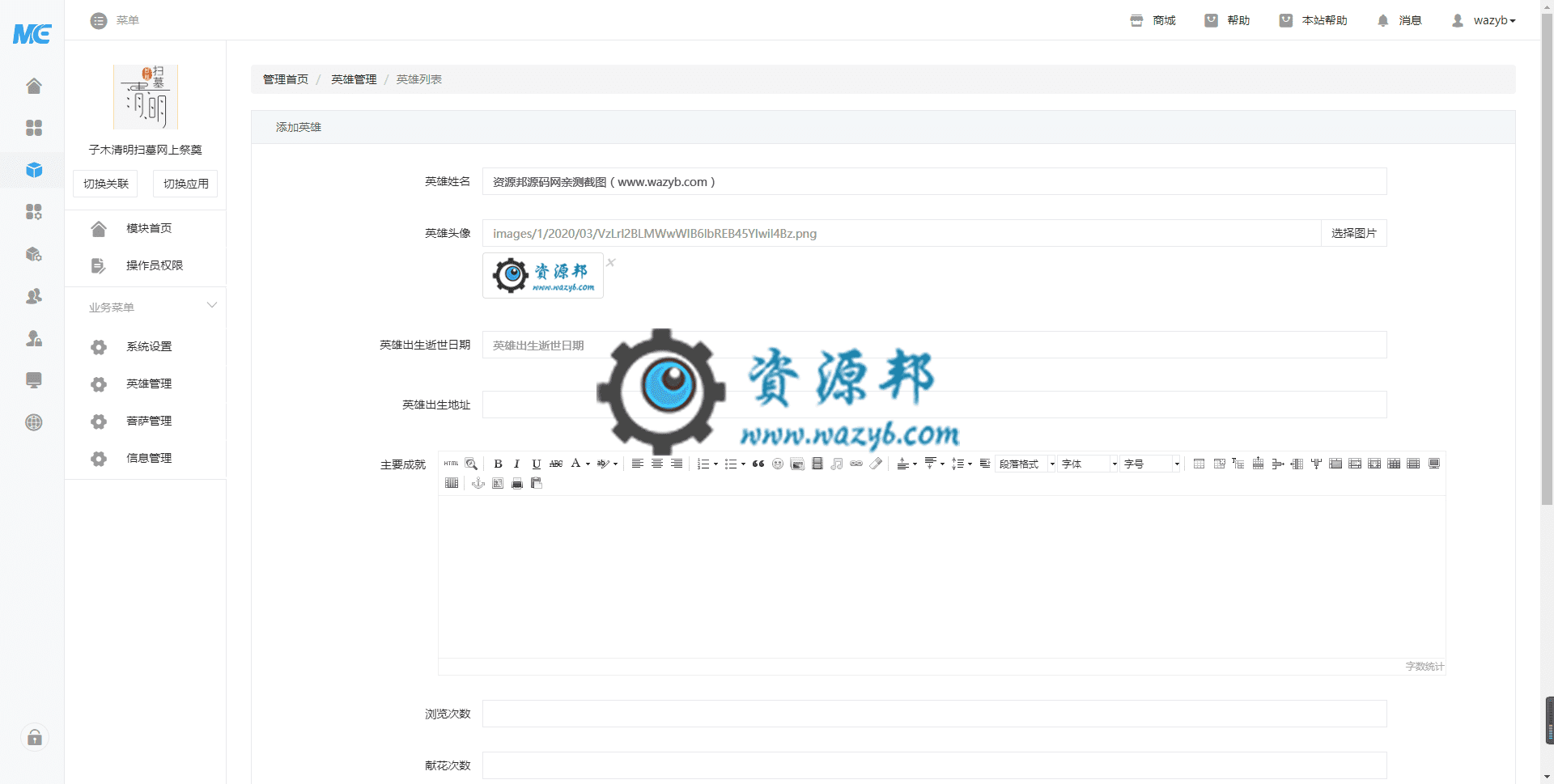Open 系统设置 menu item
The height and width of the screenshot is (784, 1554).
pos(146,346)
